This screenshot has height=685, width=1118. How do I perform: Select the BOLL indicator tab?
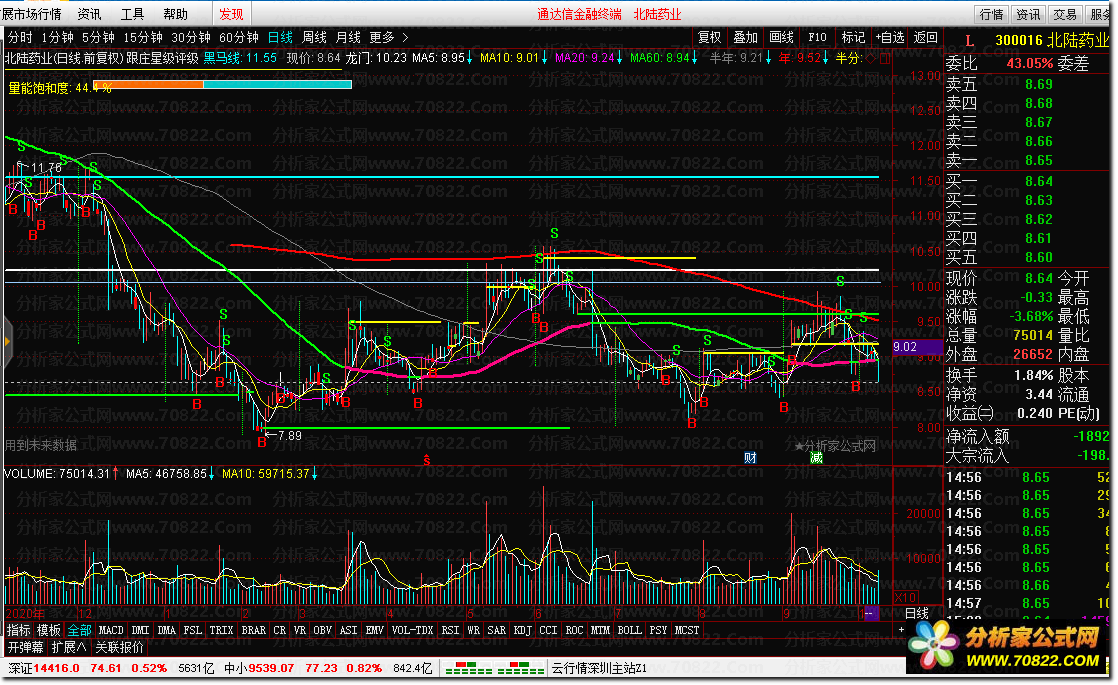coord(629,630)
